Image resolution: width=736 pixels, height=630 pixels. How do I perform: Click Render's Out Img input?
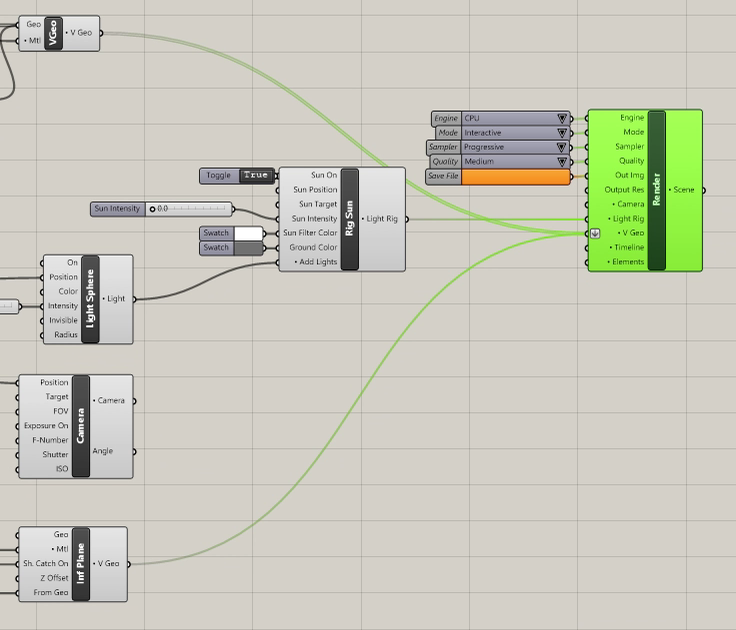tap(629, 176)
